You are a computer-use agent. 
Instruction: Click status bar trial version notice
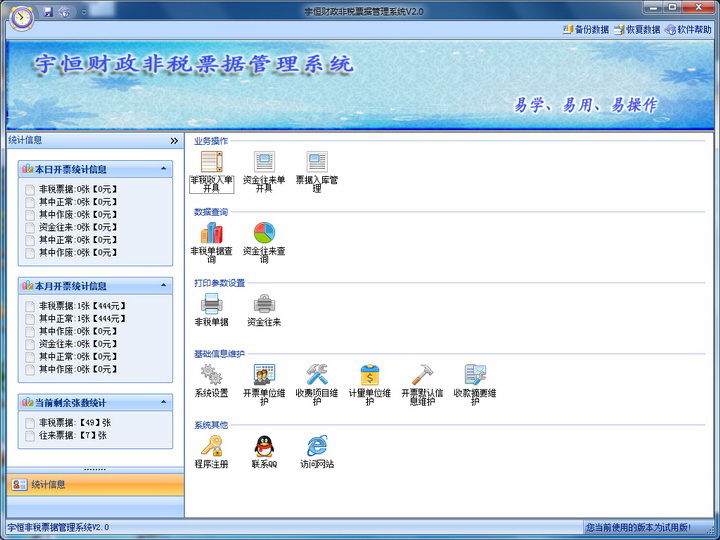coord(638,527)
